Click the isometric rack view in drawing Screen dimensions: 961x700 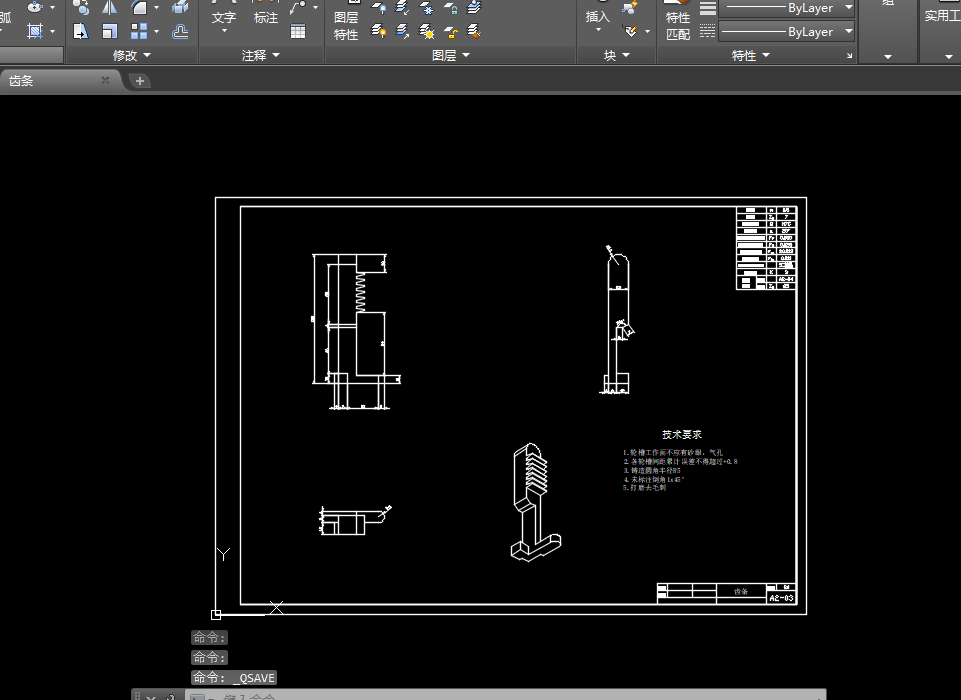(535, 502)
